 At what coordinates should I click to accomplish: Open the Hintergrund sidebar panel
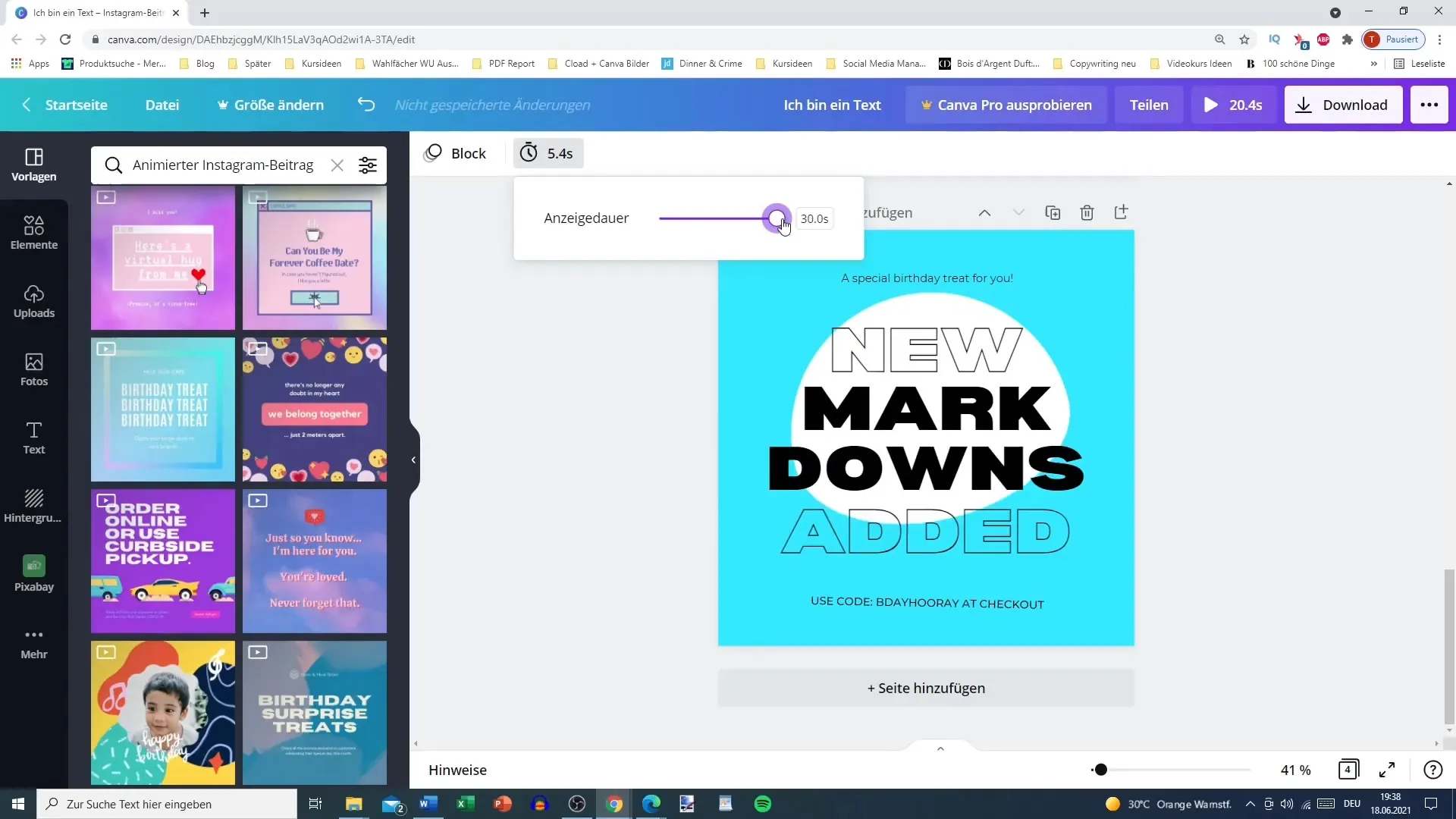click(x=34, y=507)
